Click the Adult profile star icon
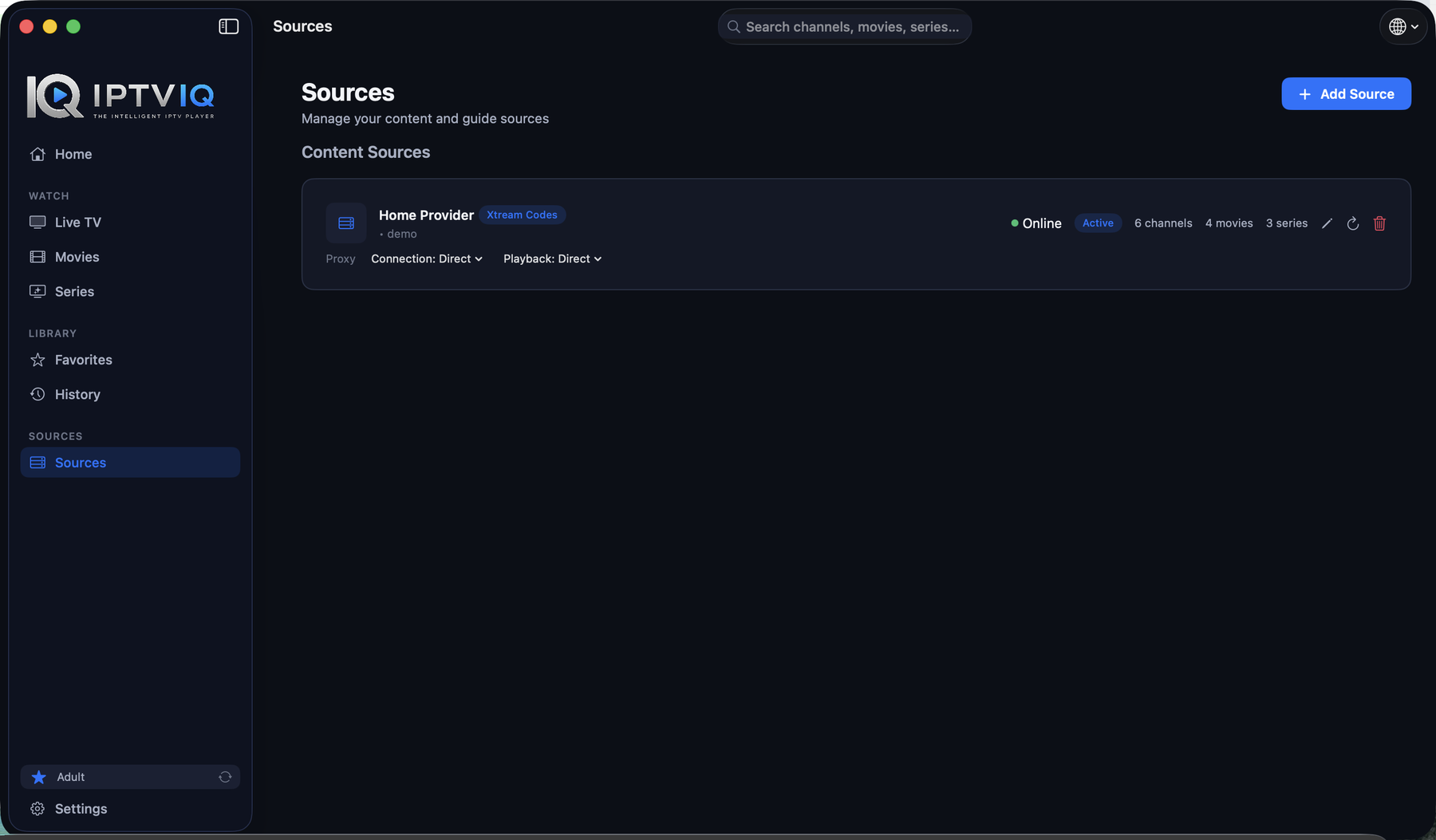1436x840 pixels. click(38, 777)
